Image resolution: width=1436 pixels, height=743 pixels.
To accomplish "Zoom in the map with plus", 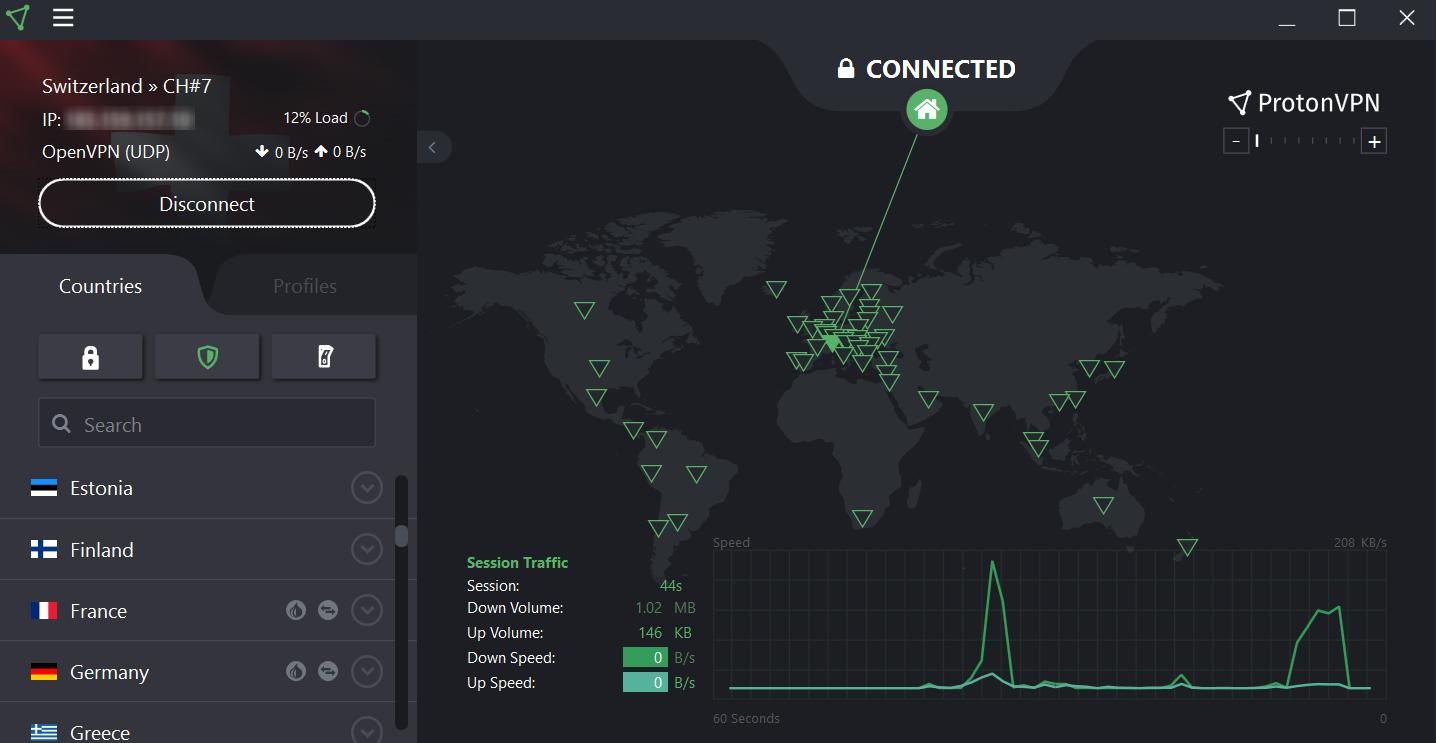I will point(1375,141).
